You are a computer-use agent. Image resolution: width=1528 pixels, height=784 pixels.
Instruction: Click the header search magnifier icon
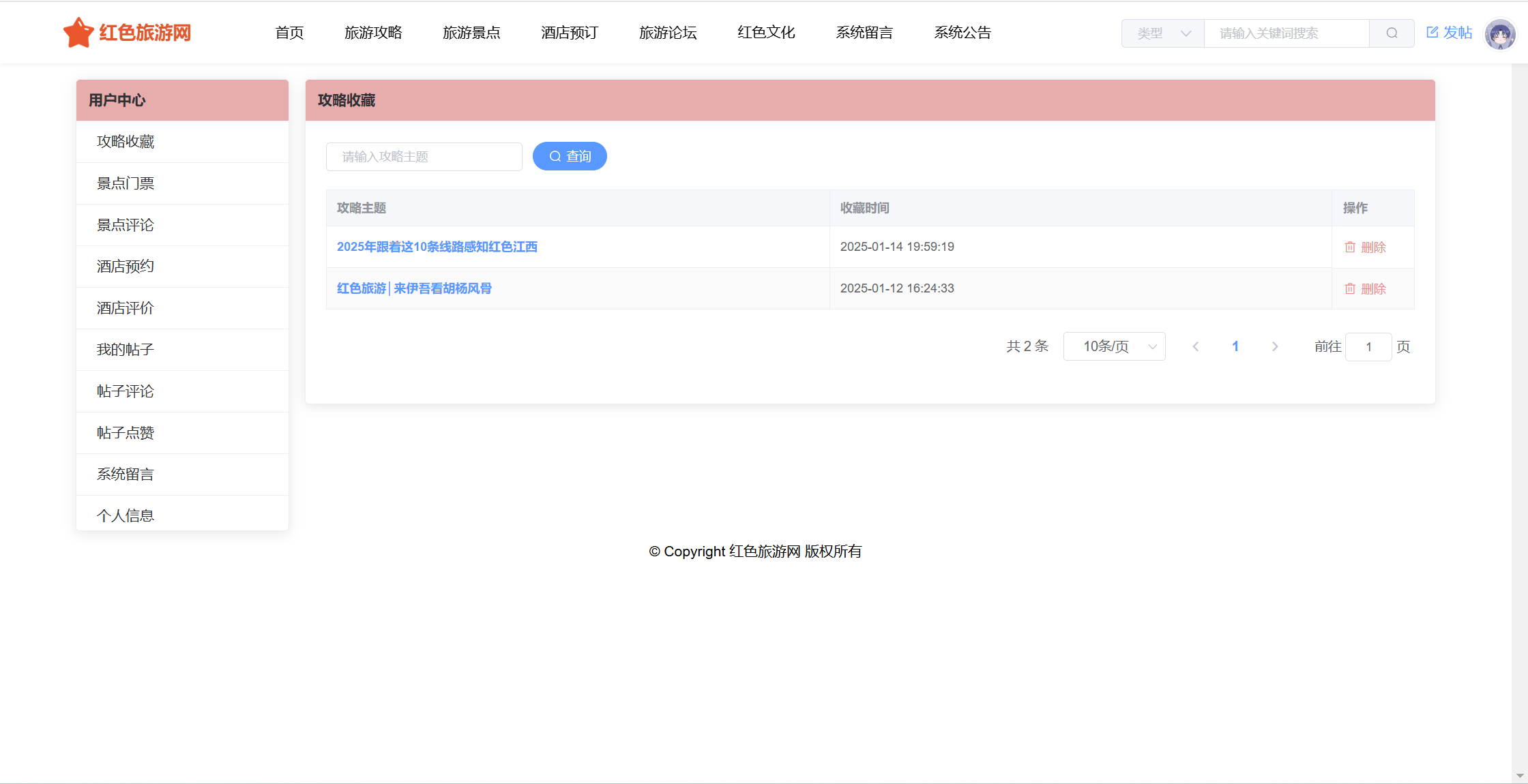click(1392, 33)
